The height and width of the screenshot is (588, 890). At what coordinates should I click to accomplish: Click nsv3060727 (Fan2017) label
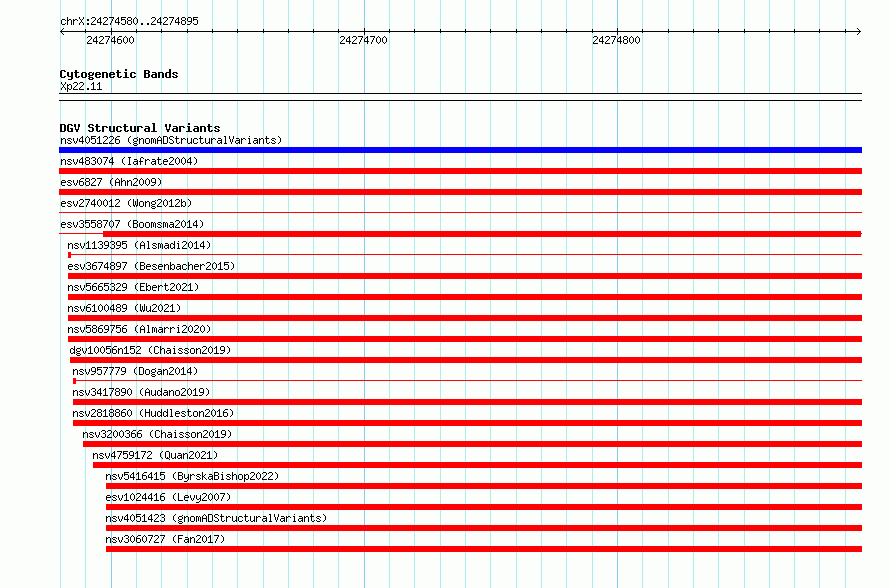click(165, 539)
